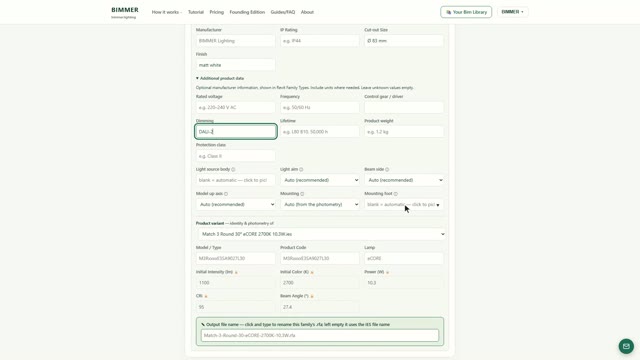Click the Initial Intensity value field
Screen dimensions: 640x360
click(x=235, y=282)
